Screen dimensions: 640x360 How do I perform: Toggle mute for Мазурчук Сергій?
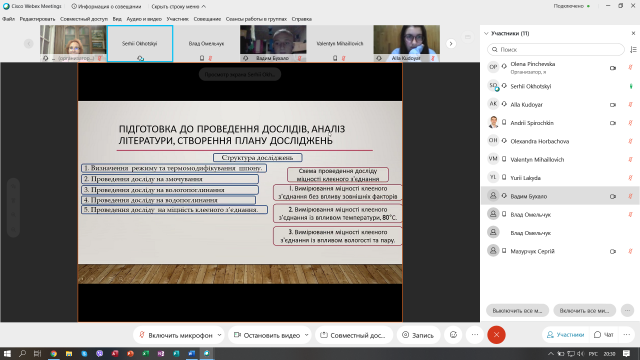click(631, 251)
